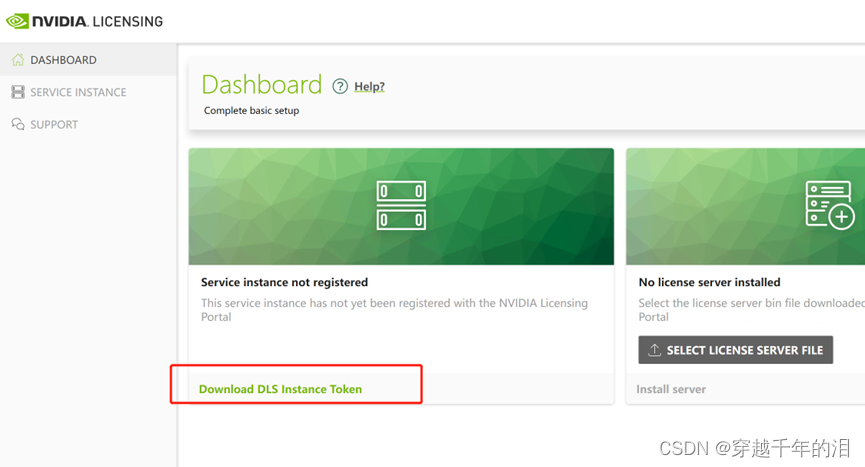This screenshot has height=467, width=865.
Task: Click the 'Select the license server bin file' description
Action: coord(751,310)
